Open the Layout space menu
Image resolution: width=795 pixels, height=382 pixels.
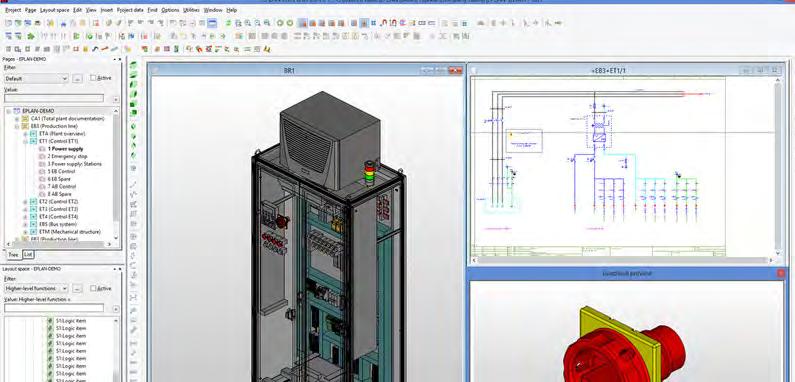(x=54, y=10)
